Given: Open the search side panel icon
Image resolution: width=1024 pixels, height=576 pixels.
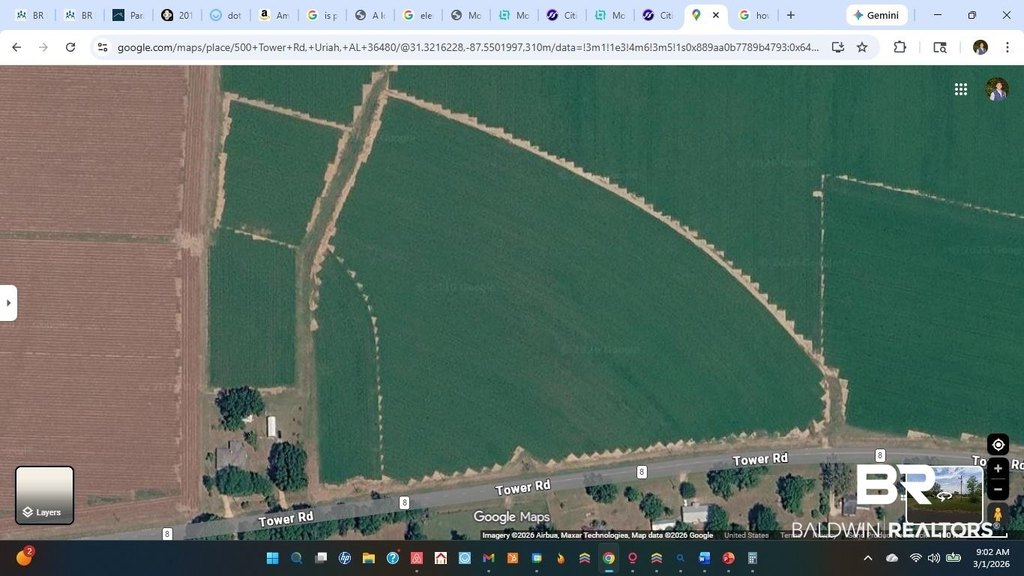Looking at the screenshot, I should coord(940,47).
